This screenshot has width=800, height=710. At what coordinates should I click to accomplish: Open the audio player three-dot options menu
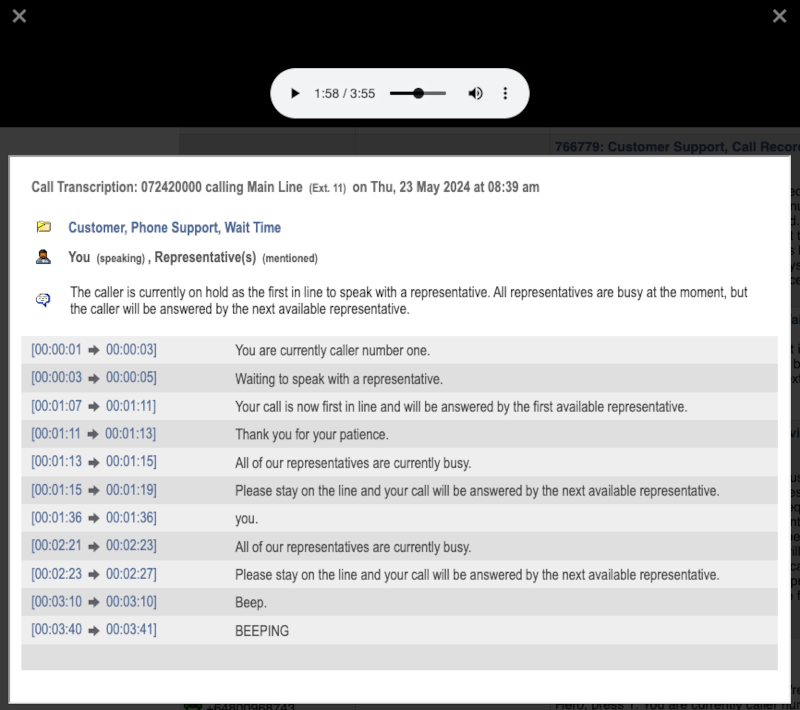(505, 93)
